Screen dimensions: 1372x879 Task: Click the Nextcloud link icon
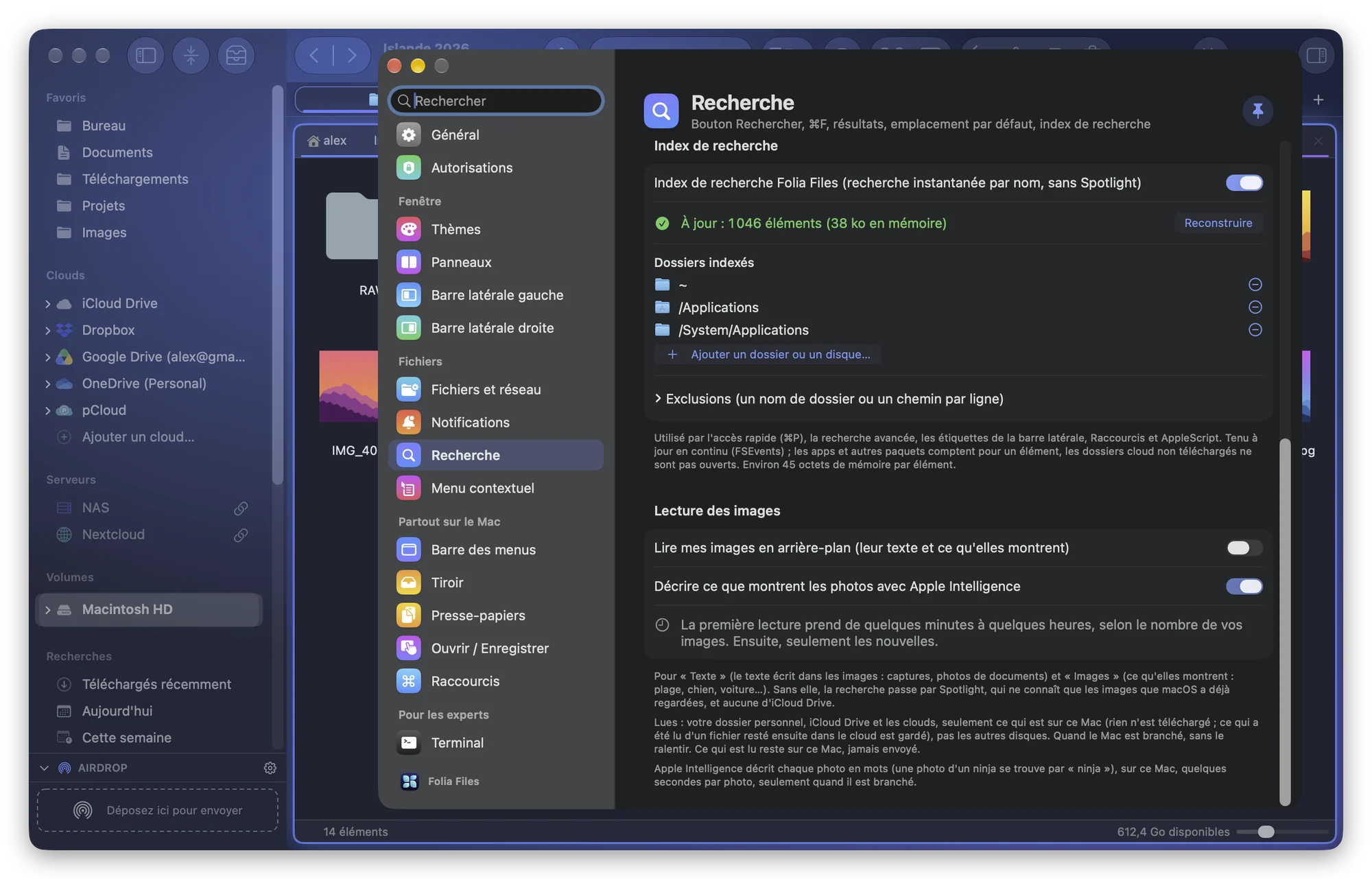coord(241,535)
